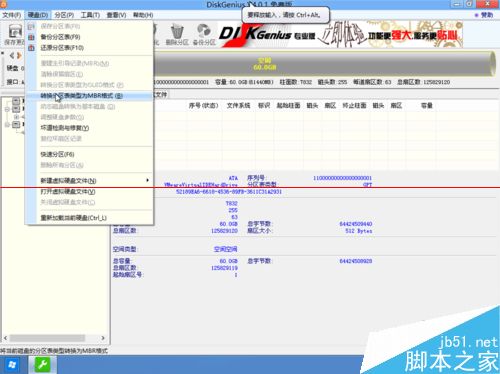Expand the child node under second disk
The height and width of the screenshot is (374, 500).
pos(16,117)
